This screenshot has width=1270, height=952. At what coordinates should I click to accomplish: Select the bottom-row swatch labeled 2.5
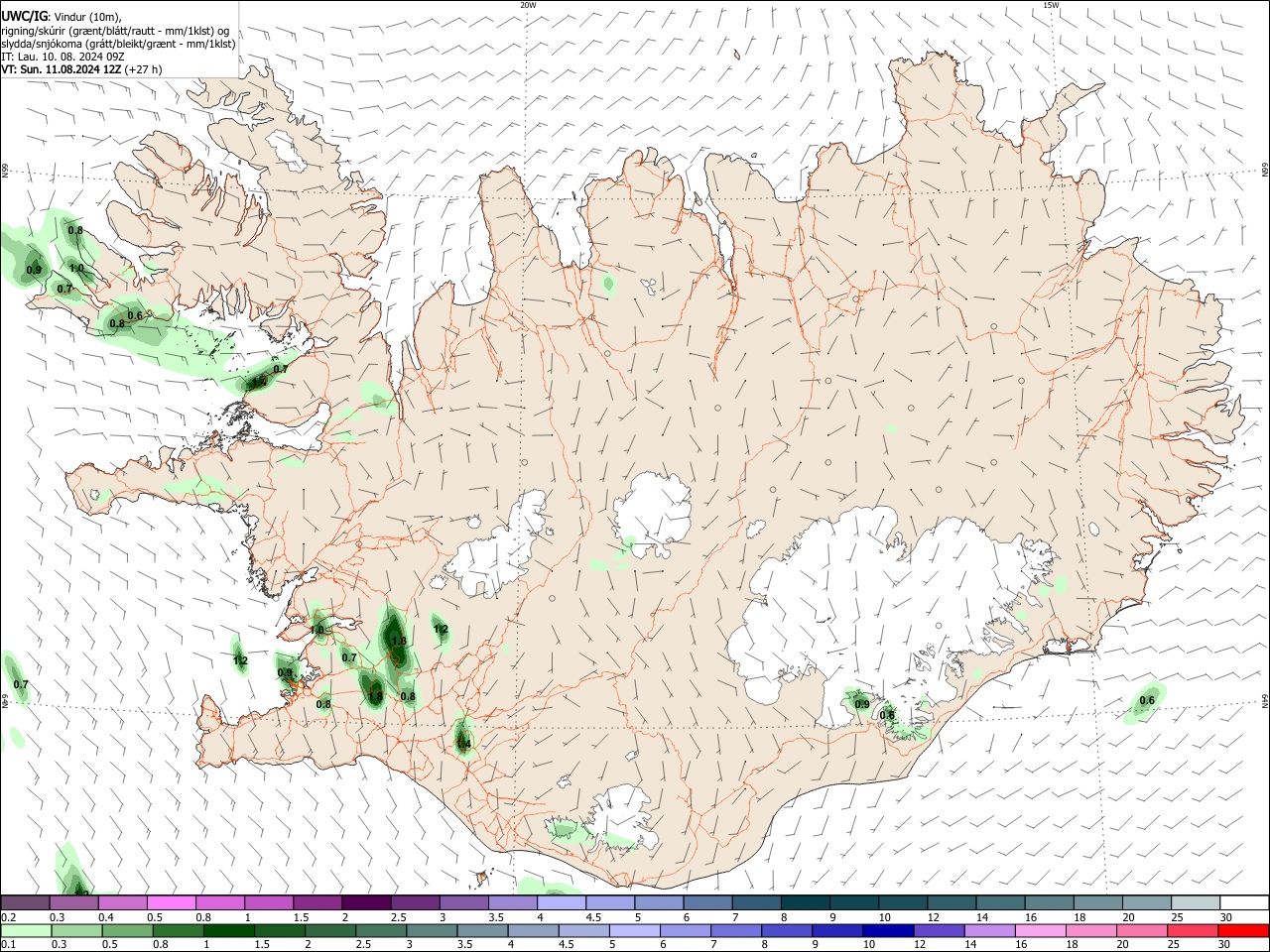coord(382,930)
